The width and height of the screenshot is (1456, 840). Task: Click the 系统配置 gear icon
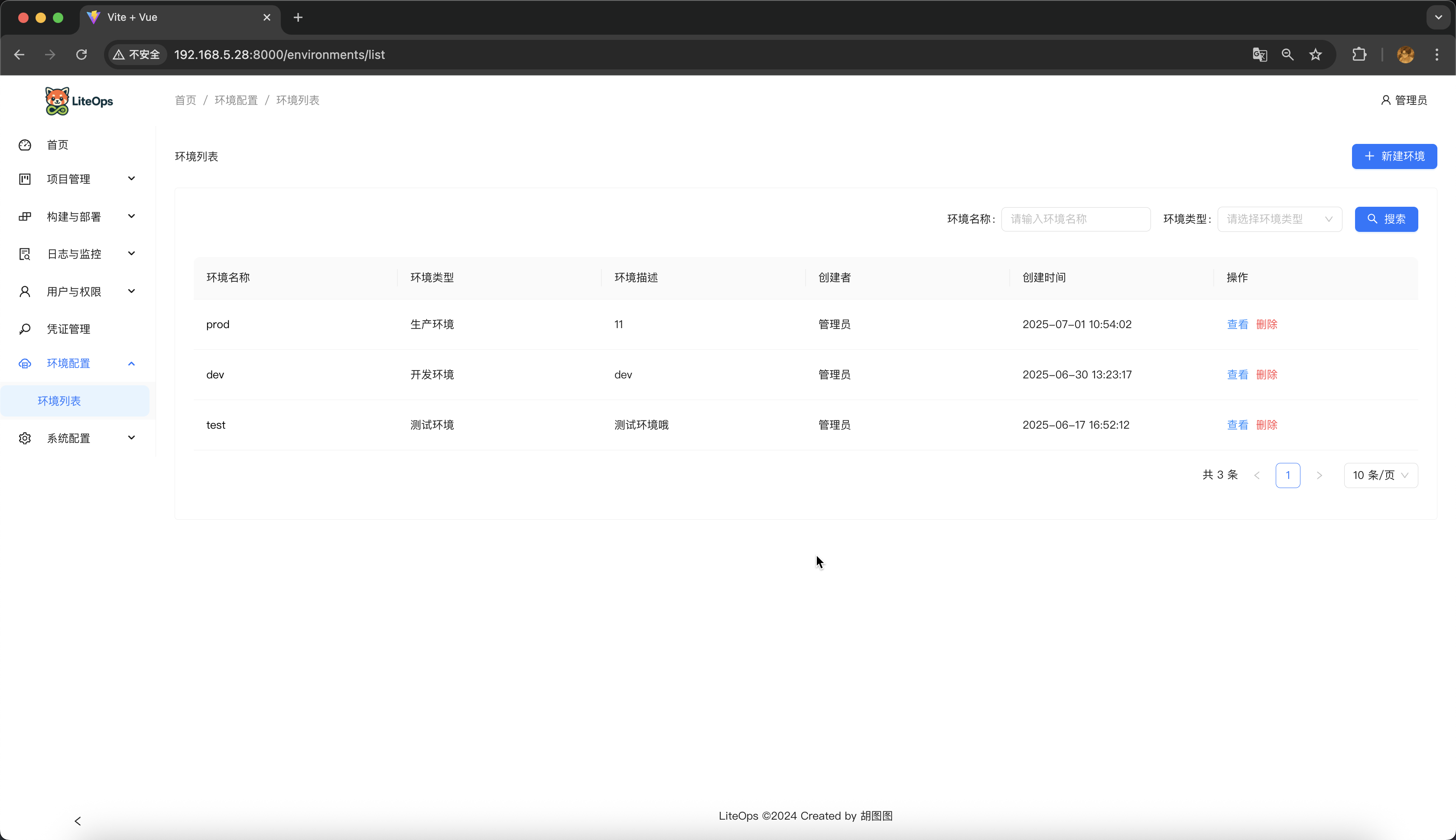[x=25, y=439]
